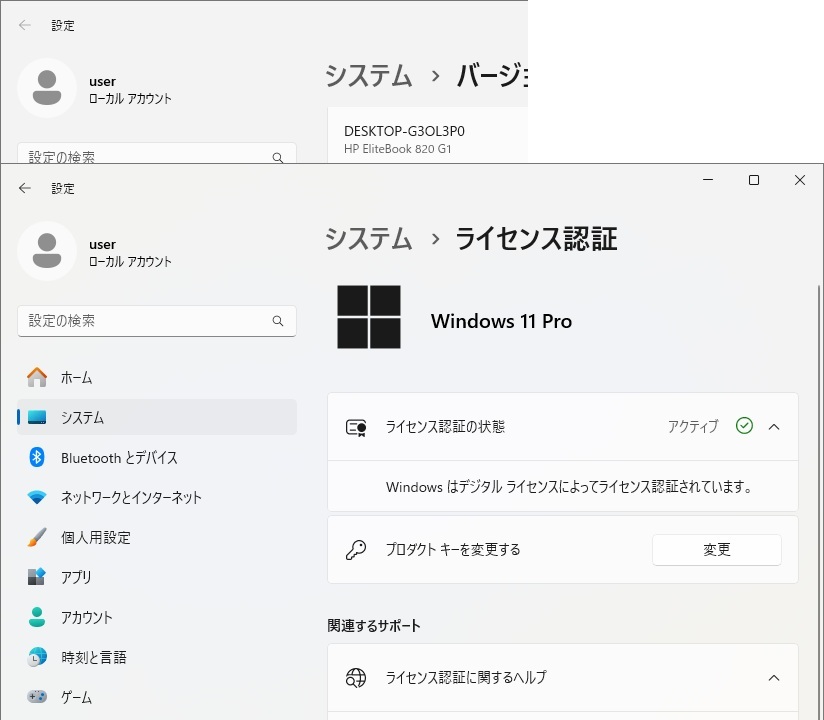Click the user ローカル アカウント name in License window
This screenshot has height=720, width=824.
[x=130, y=253]
